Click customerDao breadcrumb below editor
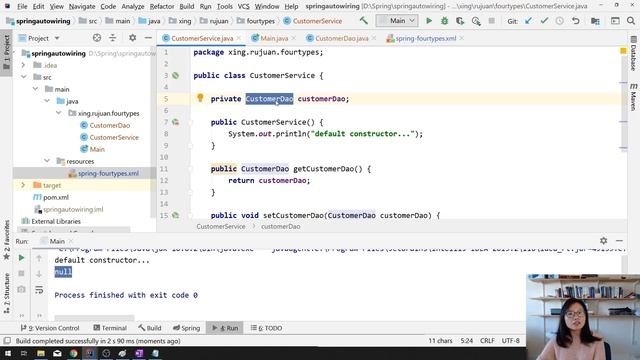The image size is (640, 360). pyautogui.click(x=280, y=226)
